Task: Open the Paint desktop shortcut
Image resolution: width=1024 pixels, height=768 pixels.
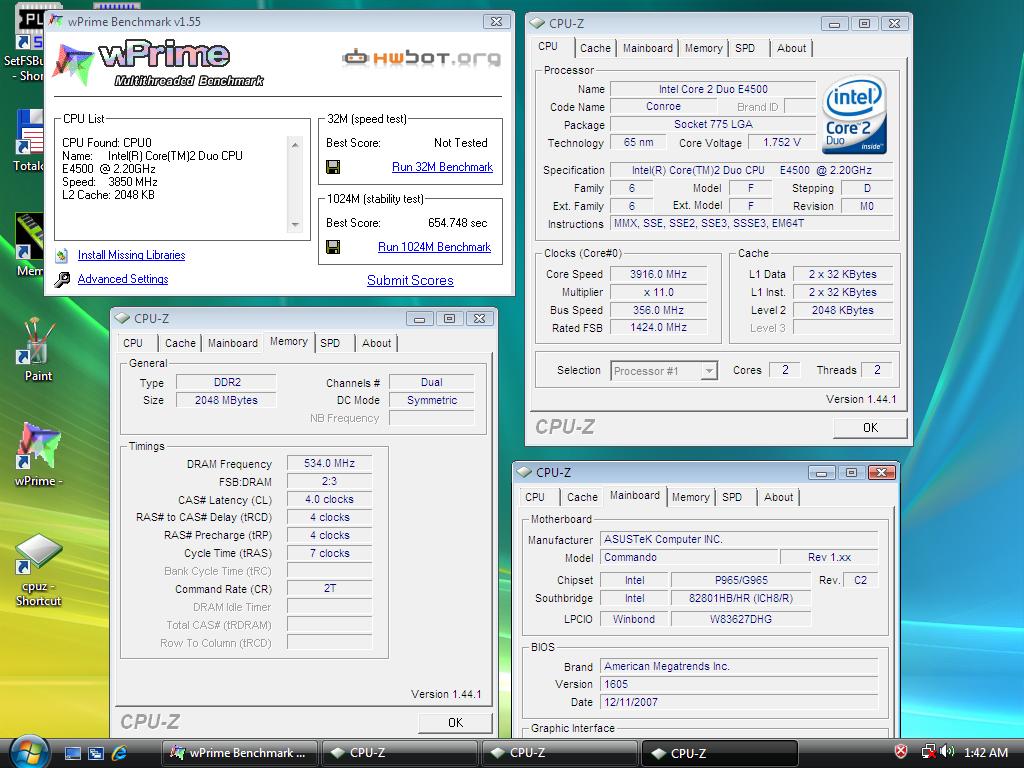Action: (x=37, y=349)
